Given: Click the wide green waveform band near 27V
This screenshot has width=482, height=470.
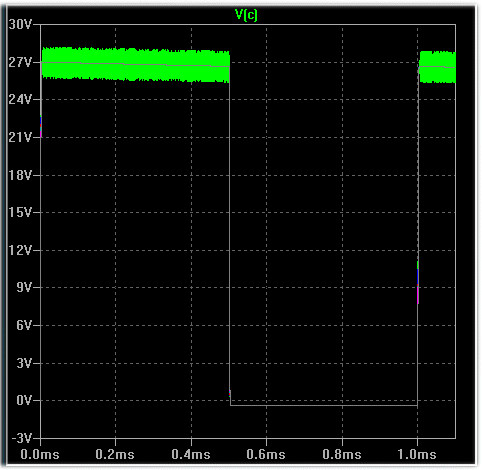Looking at the screenshot, I should [x=136, y=64].
